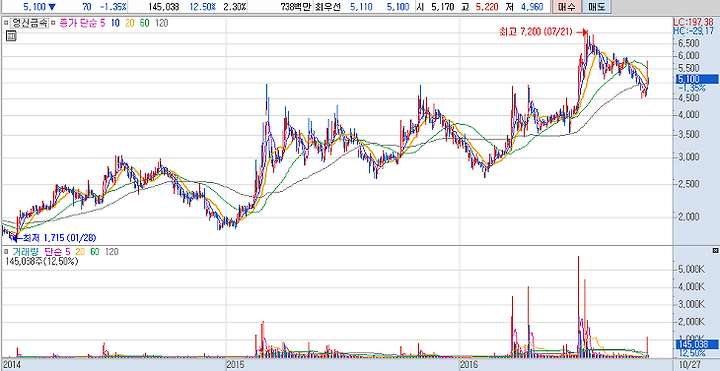720x371 pixels.
Task: Select the green 60-day price average label
Action: [x=144, y=23]
